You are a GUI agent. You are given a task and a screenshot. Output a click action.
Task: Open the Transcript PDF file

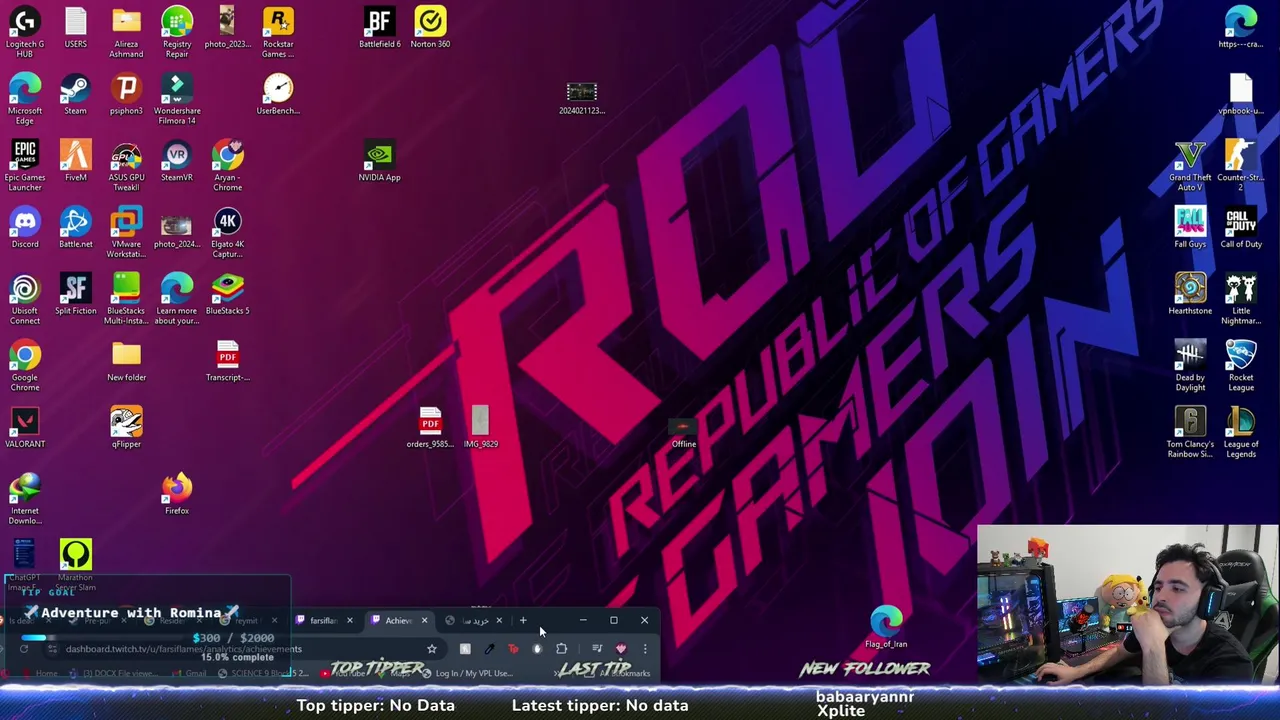227,362
